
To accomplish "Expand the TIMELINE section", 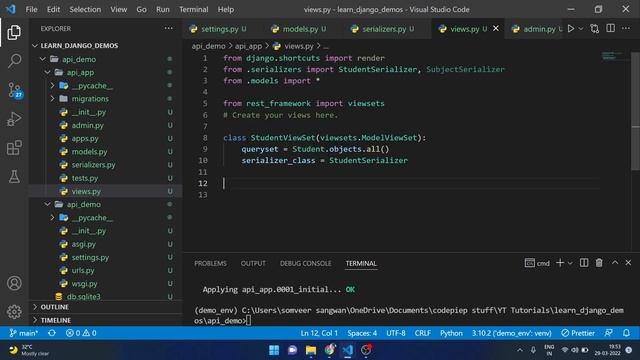I will point(56,320).
